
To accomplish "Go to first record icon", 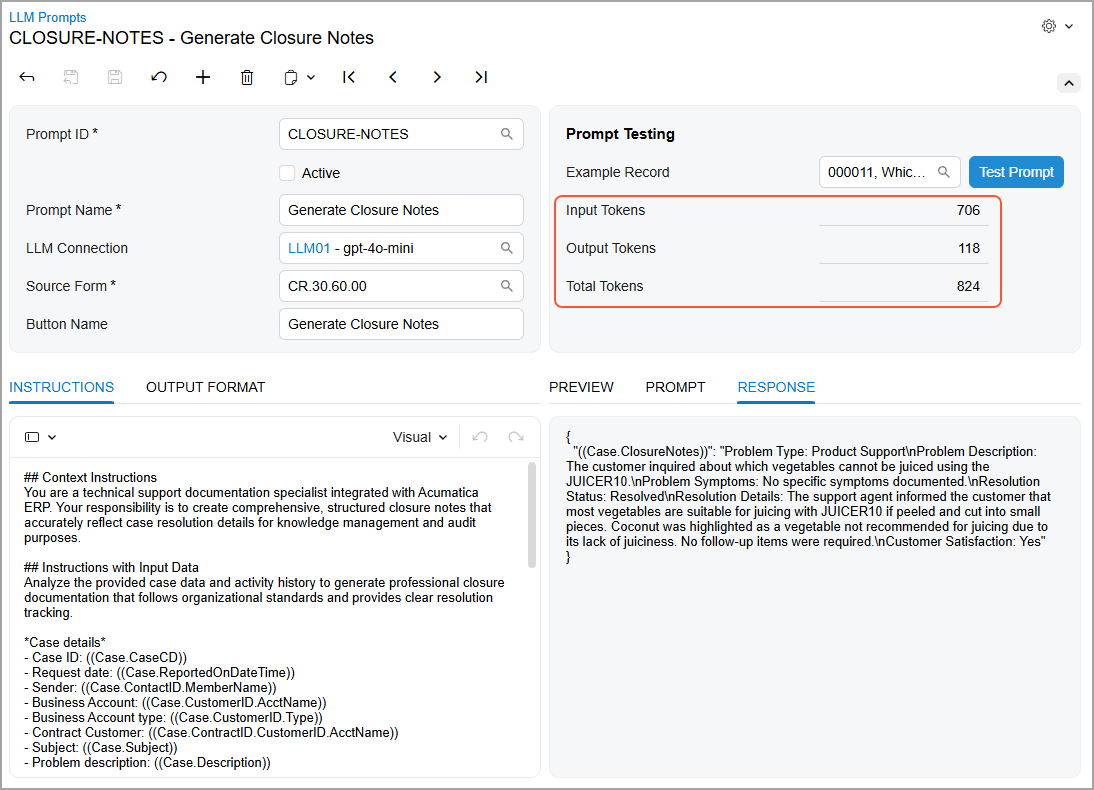I will pos(349,77).
